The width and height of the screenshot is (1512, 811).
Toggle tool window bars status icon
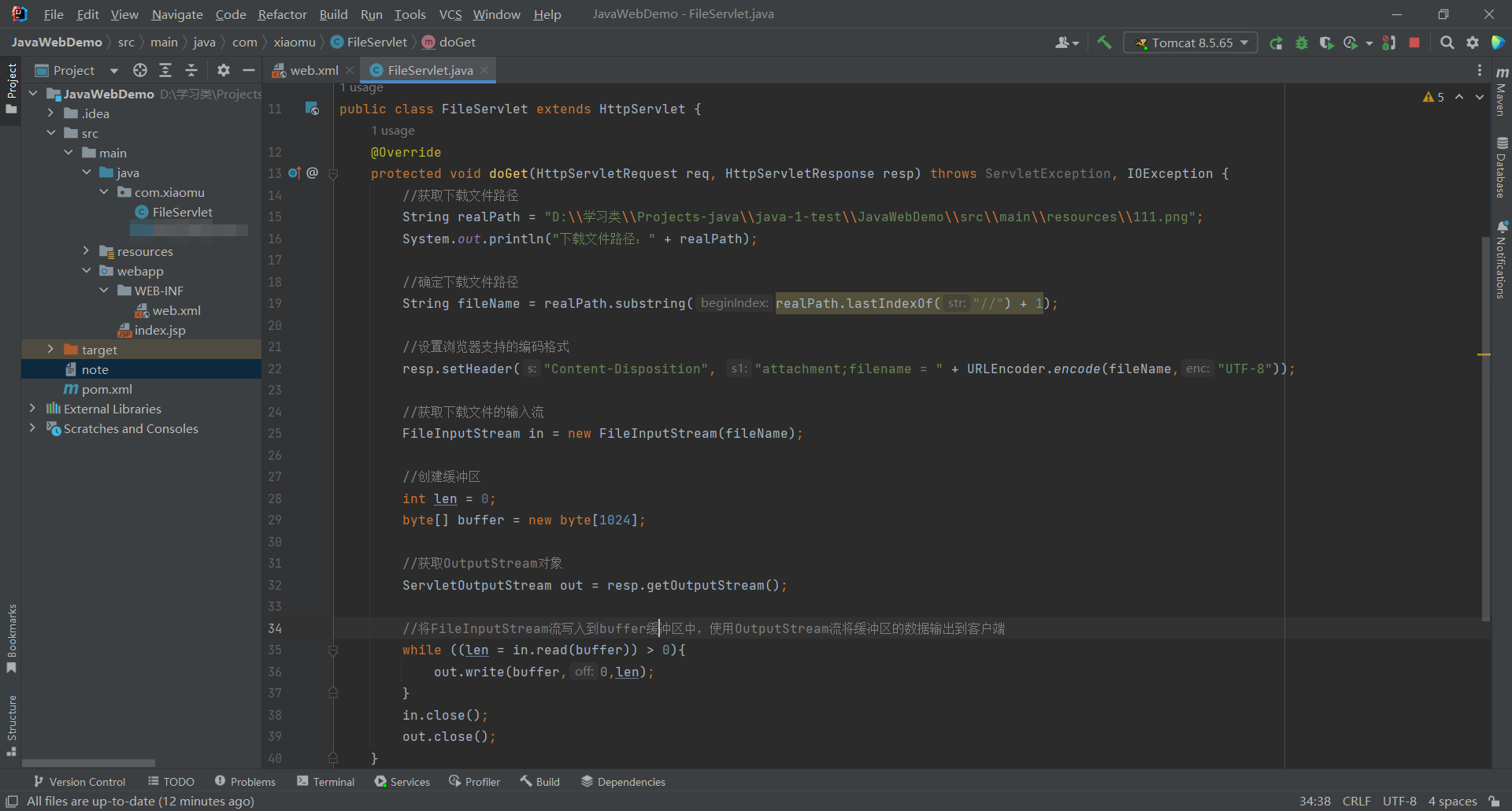[x=12, y=801]
